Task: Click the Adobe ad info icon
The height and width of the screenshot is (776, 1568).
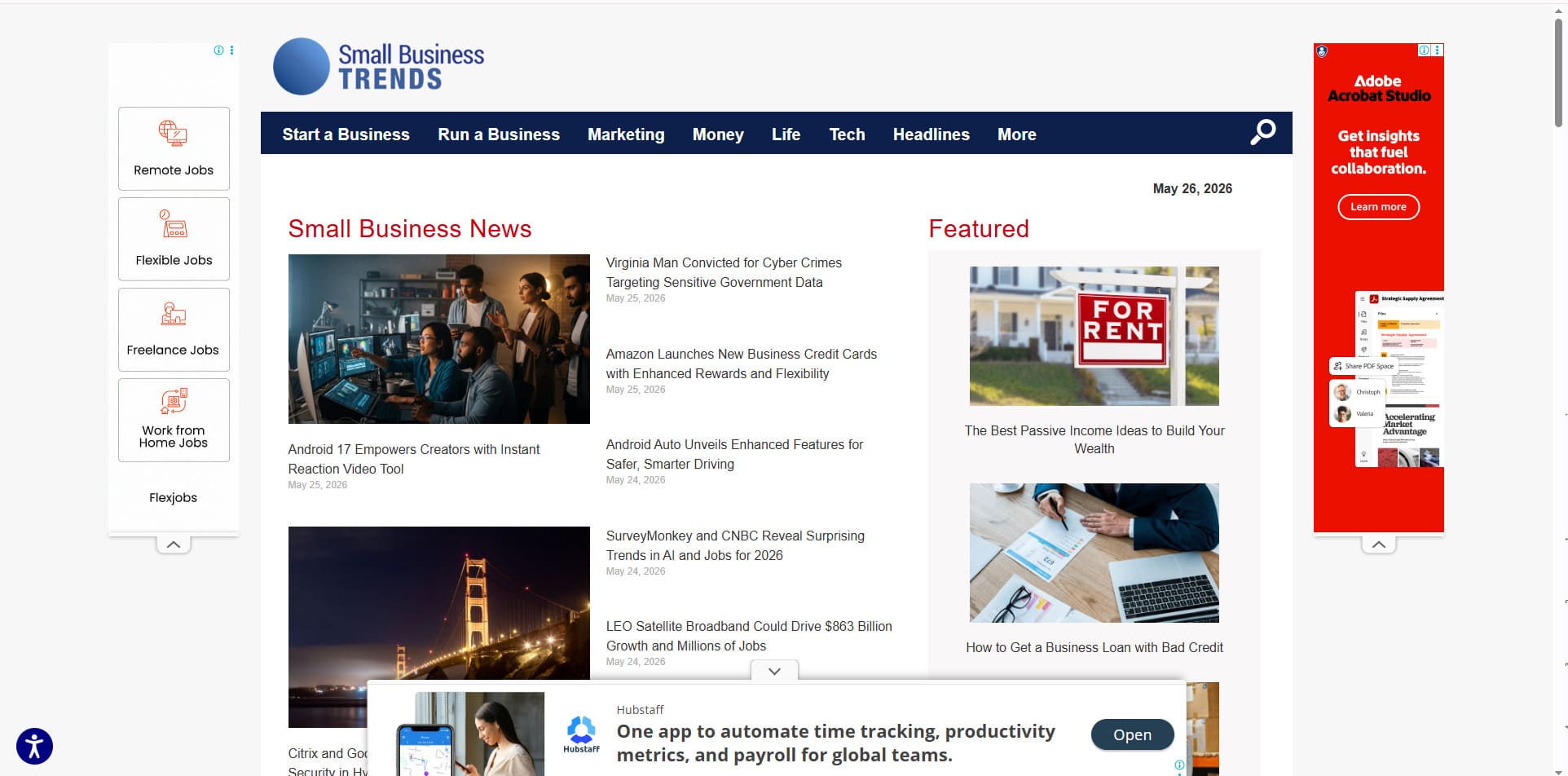Action: point(1424,51)
